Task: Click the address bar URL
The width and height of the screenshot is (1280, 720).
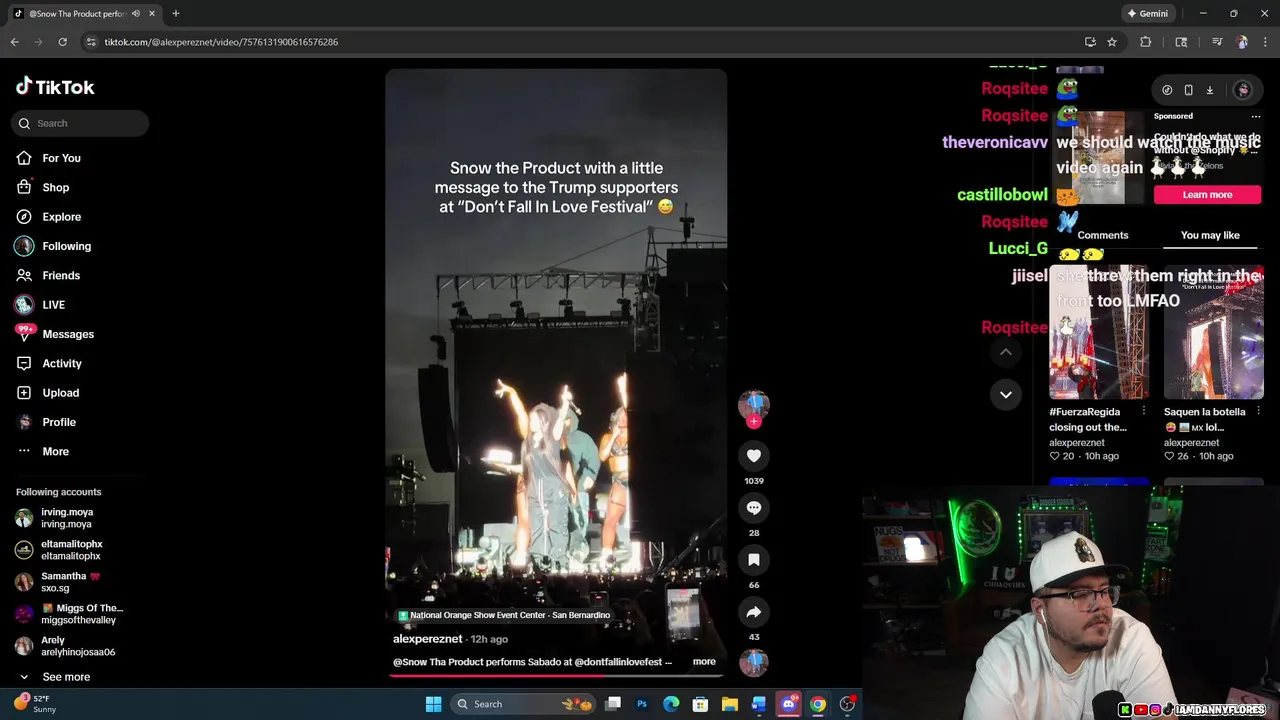Action: pos(221,42)
